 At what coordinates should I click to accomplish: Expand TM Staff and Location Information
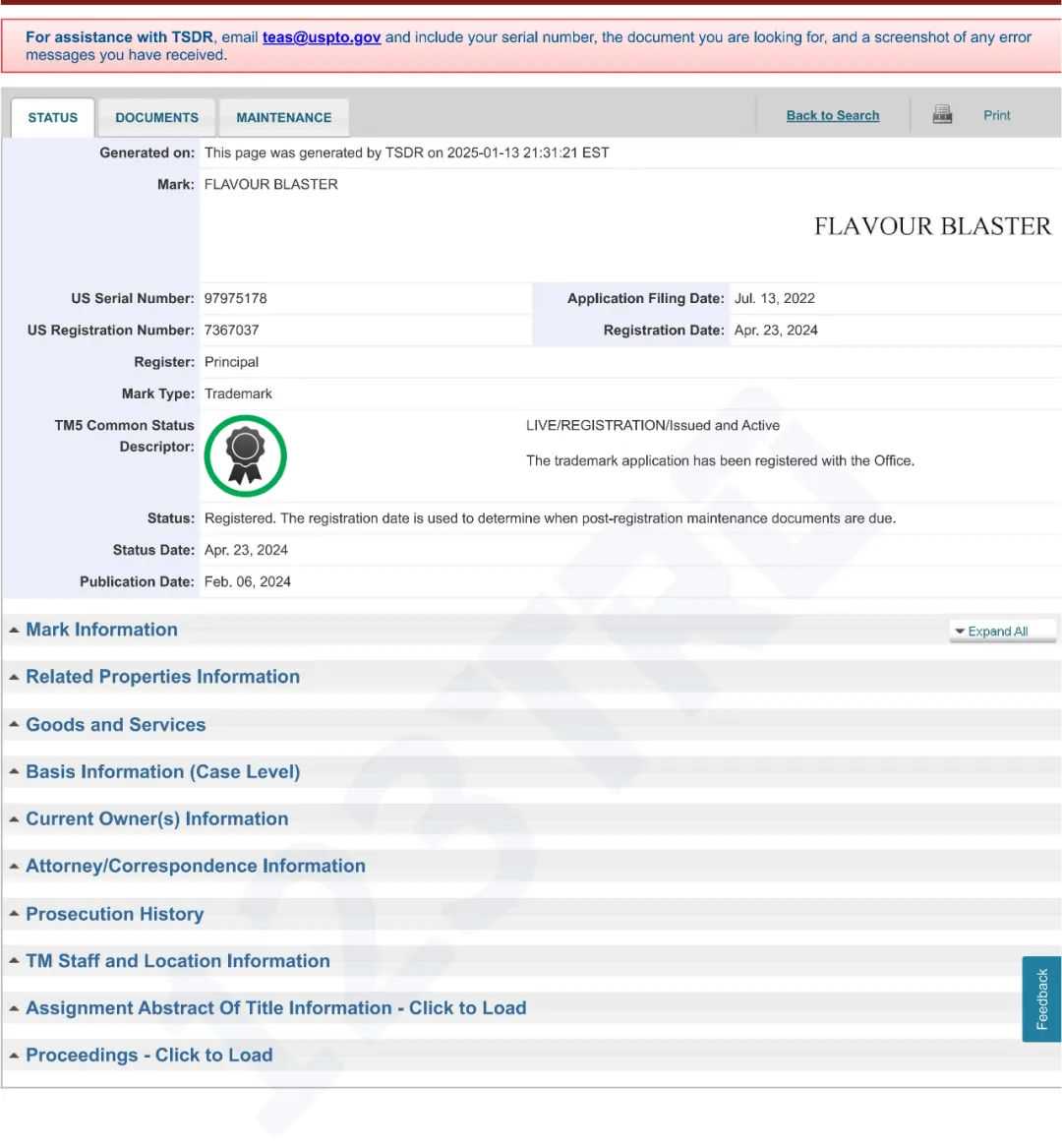click(x=178, y=960)
